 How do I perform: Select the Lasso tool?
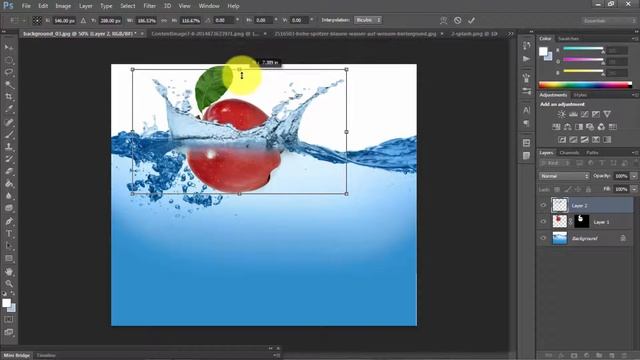coord(9,72)
